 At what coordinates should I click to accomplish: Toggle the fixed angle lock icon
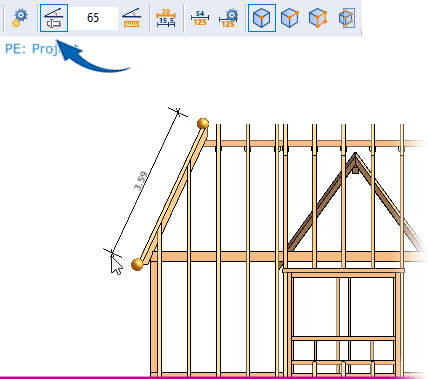[54, 18]
